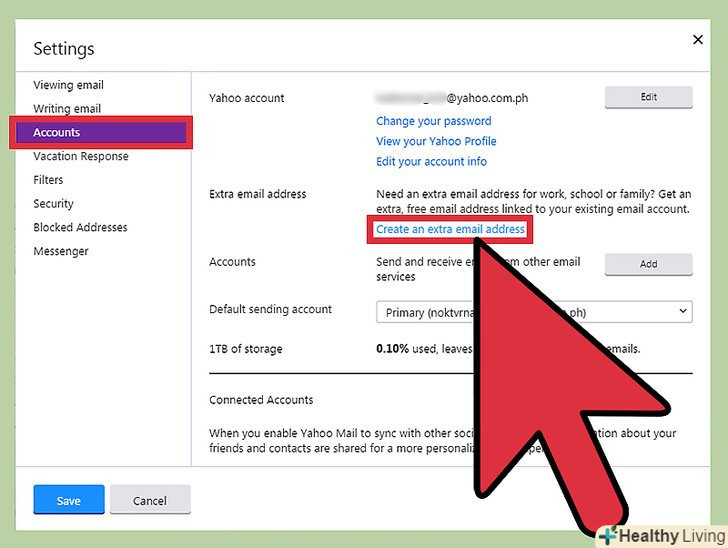Click the Change your password link
The height and width of the screenshot is (548, 728).
434,121
